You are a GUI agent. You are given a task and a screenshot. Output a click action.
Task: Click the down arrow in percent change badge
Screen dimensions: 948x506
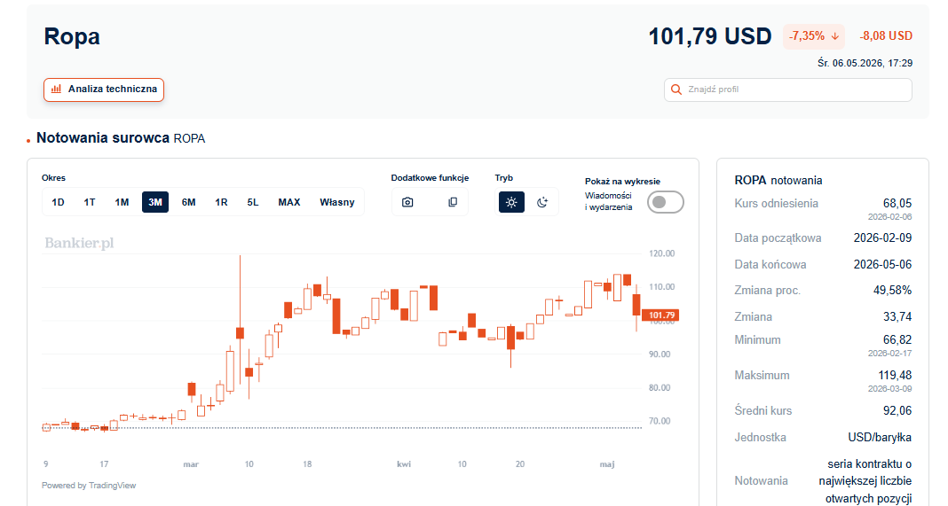[x=835, y=36]
